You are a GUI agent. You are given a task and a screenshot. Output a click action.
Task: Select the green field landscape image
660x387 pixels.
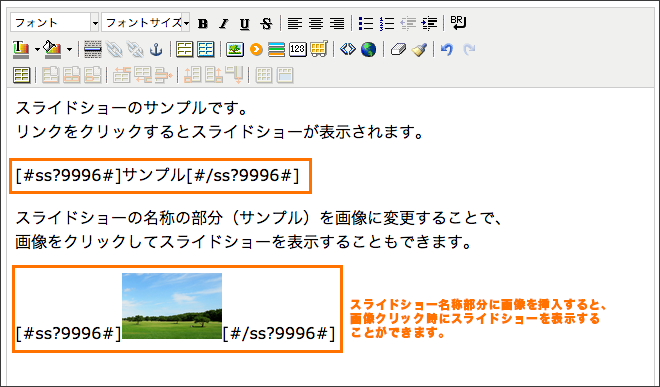click(172, 306)
